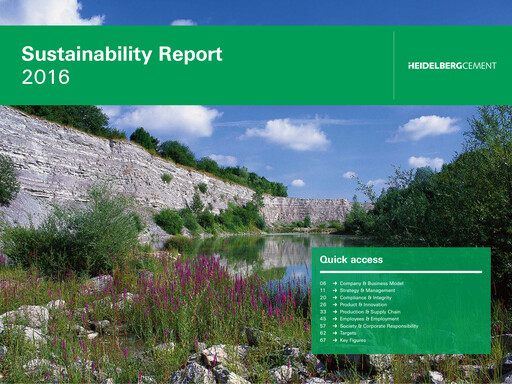The height and width of the screenshot is (384, 512).
Task: Click the arrow beside Strategy & Management
Action: 335,290
